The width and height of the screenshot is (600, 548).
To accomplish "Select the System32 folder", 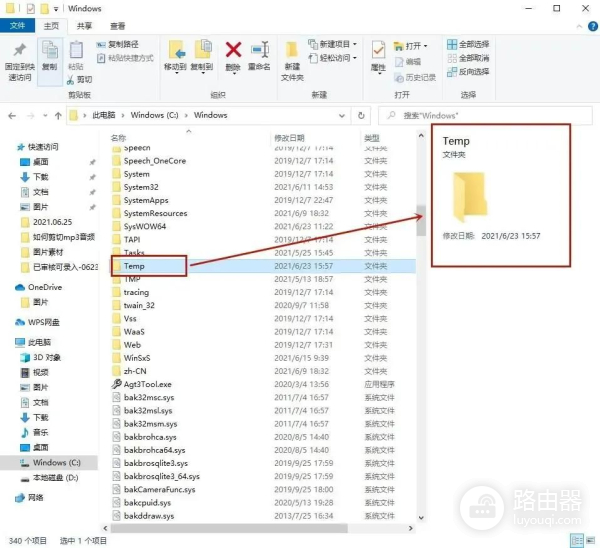I will tap(141, 187).
